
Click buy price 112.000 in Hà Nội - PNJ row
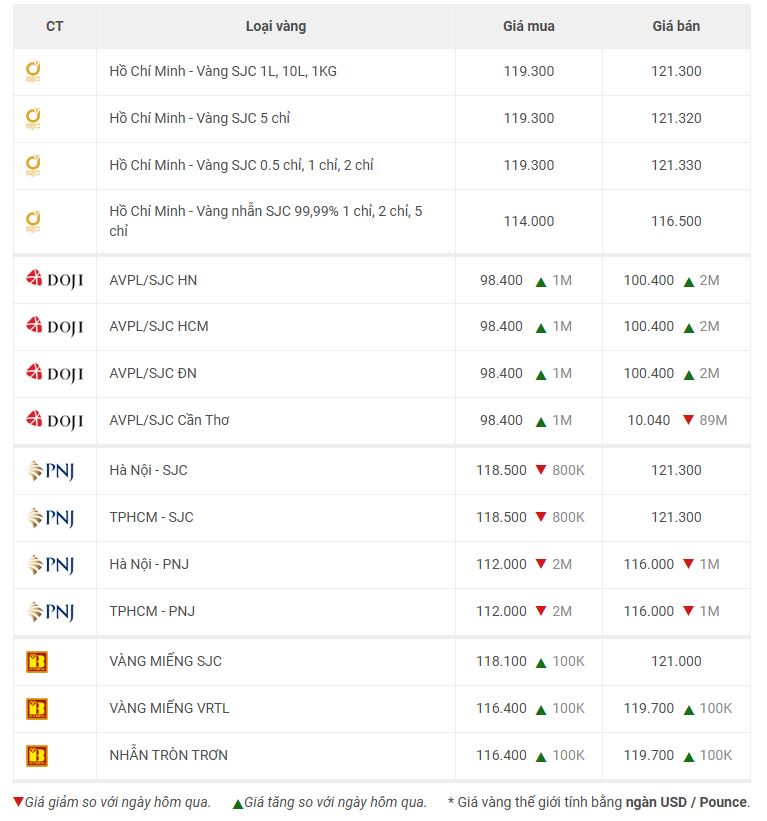click(x=501, y=564)
